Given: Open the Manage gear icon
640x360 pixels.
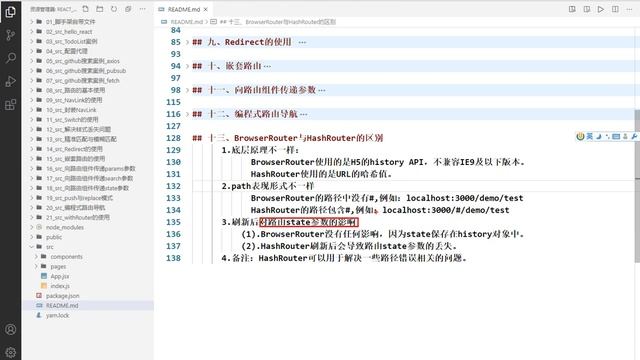Looking at the screenshot, I should coord(11,352).
